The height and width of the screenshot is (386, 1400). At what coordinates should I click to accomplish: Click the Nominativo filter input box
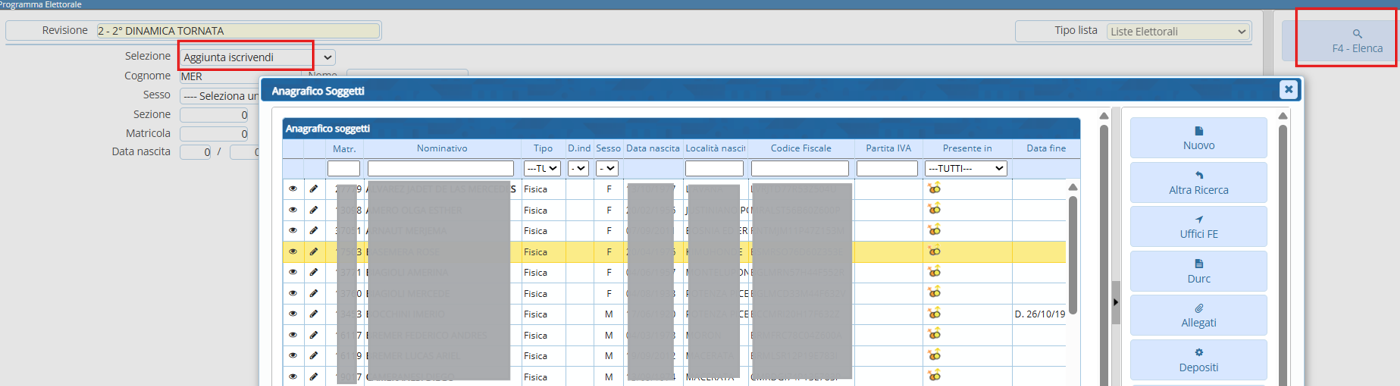[x=441, y=168]
